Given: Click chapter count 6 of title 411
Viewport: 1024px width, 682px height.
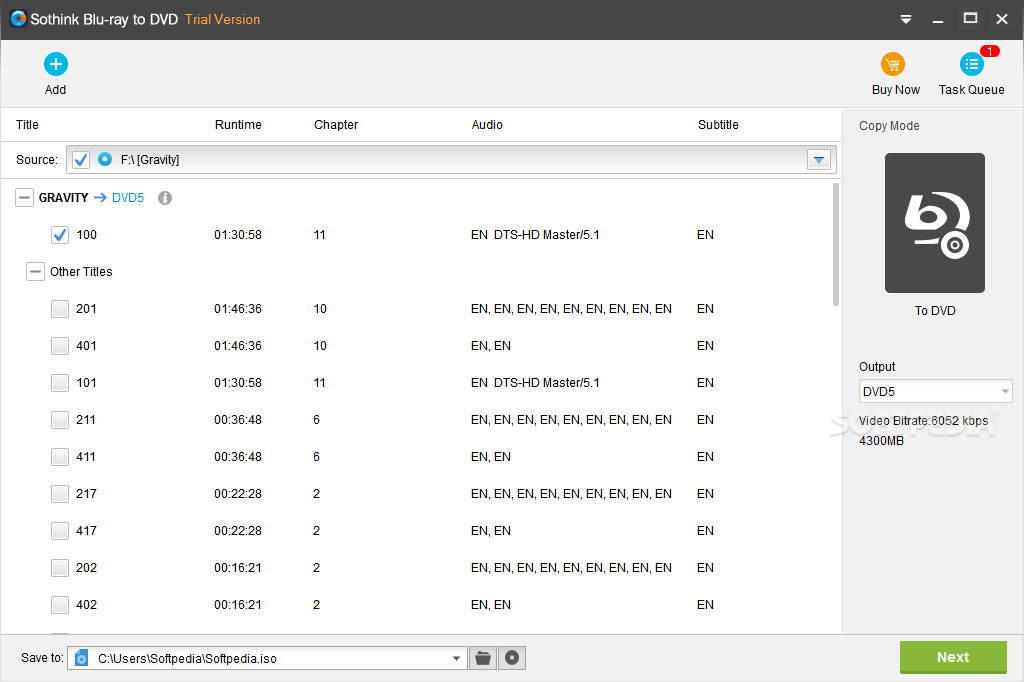Looking at the screenshot, I should click(x=317, y=457).
